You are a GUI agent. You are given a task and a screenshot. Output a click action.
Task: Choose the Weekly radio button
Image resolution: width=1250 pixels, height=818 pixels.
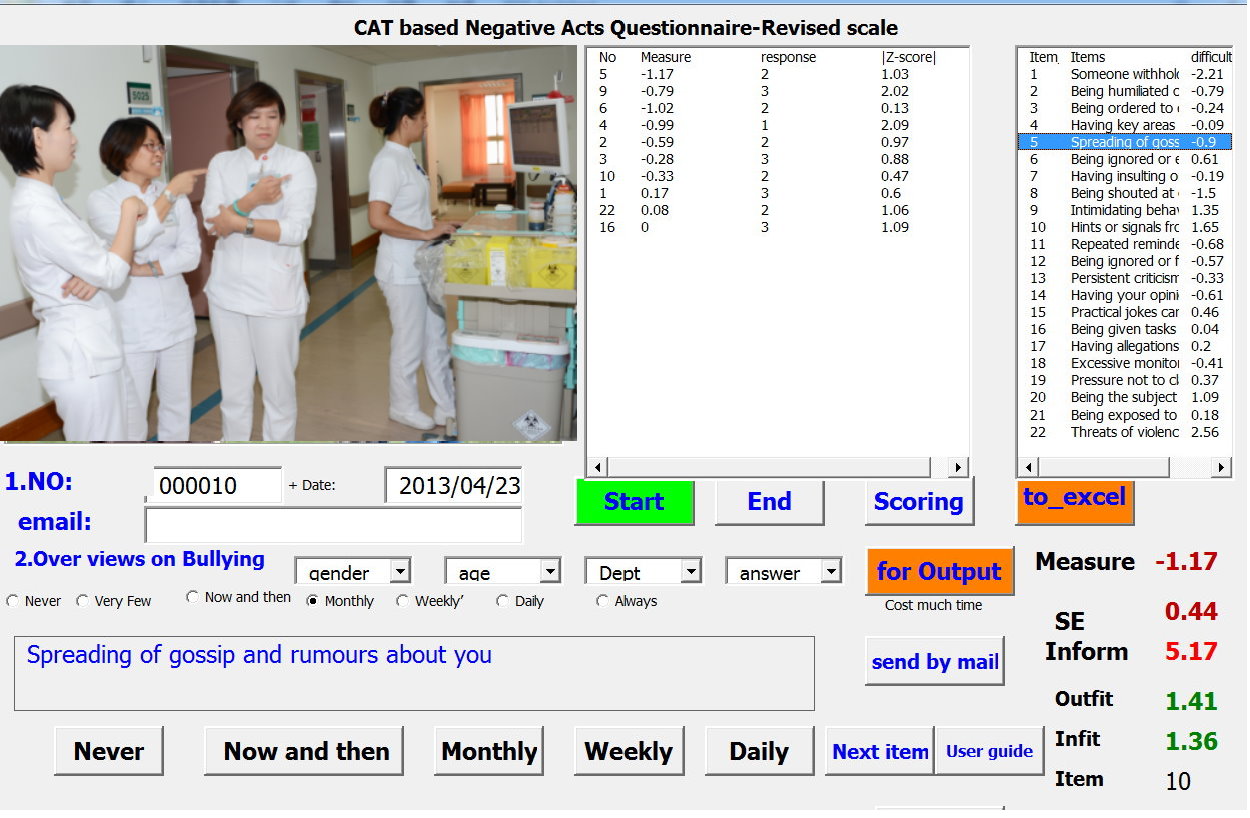pyautogui.click(x=402, y=601)
